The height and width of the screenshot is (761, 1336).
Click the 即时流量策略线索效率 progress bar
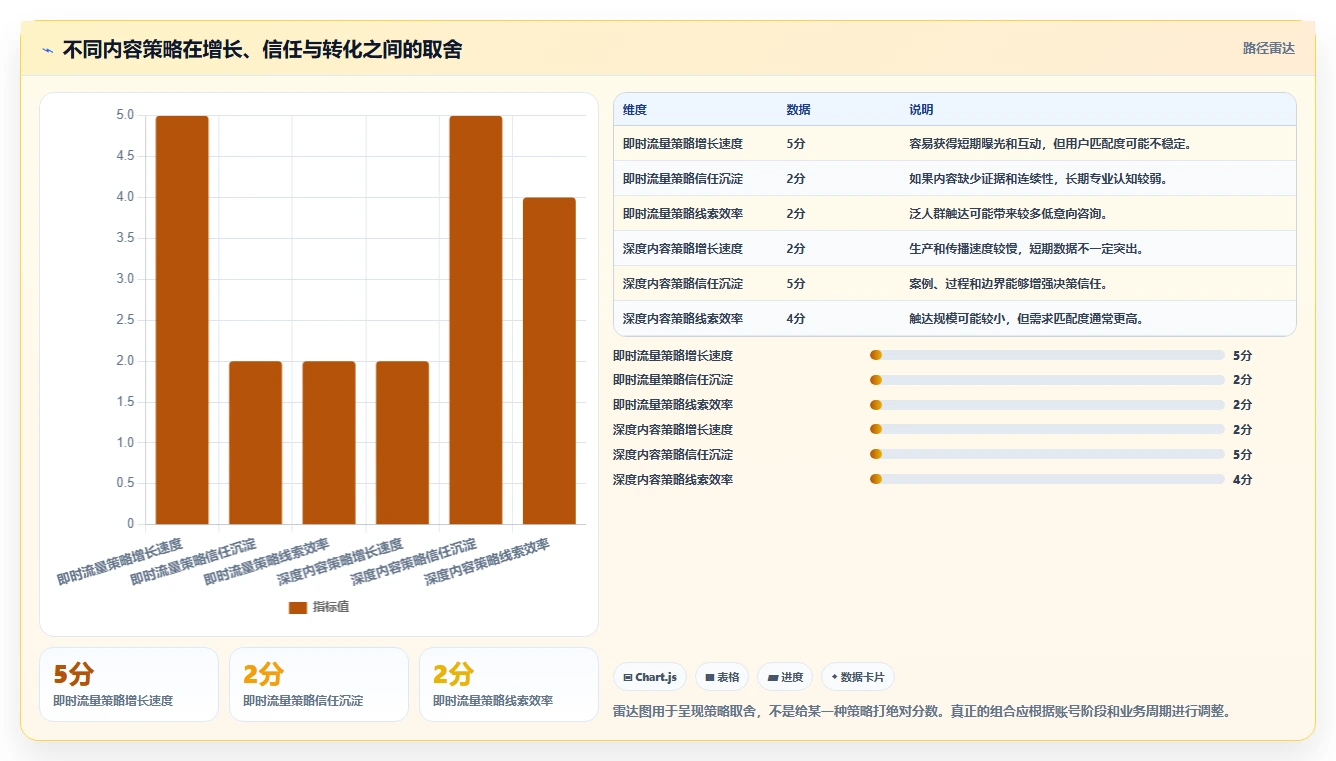[x=1047, y=405]
